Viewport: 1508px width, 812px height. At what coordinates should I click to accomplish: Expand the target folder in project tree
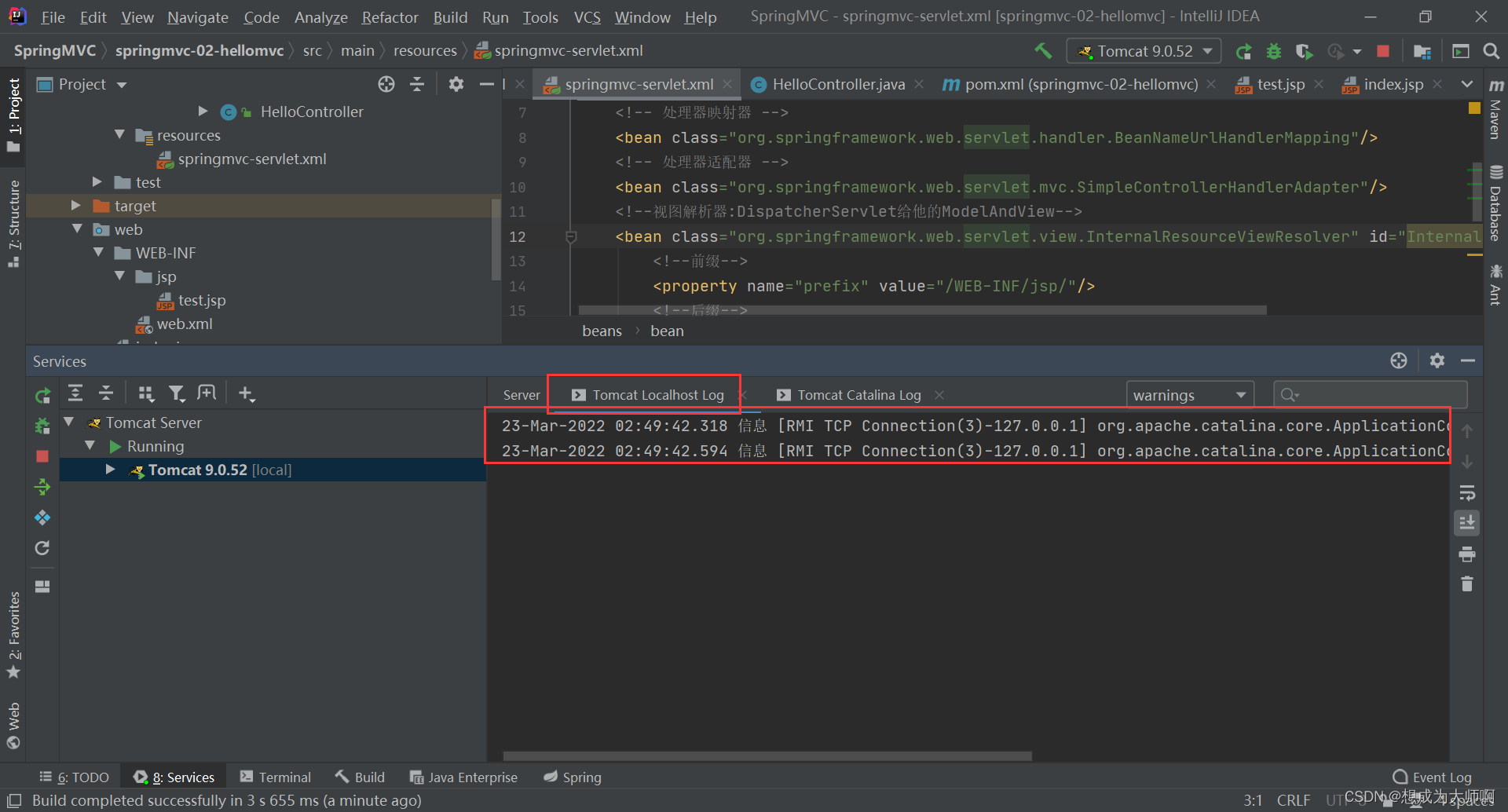(76, 206)
